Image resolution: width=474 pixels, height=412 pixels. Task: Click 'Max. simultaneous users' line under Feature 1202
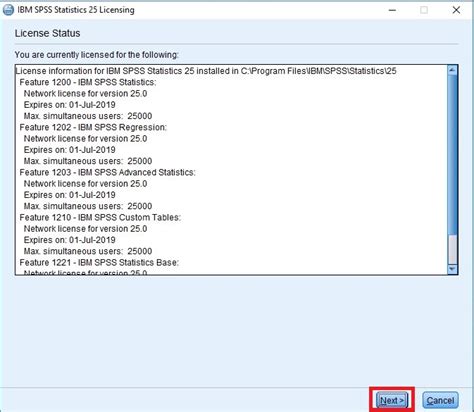click(x=88, y=161)
